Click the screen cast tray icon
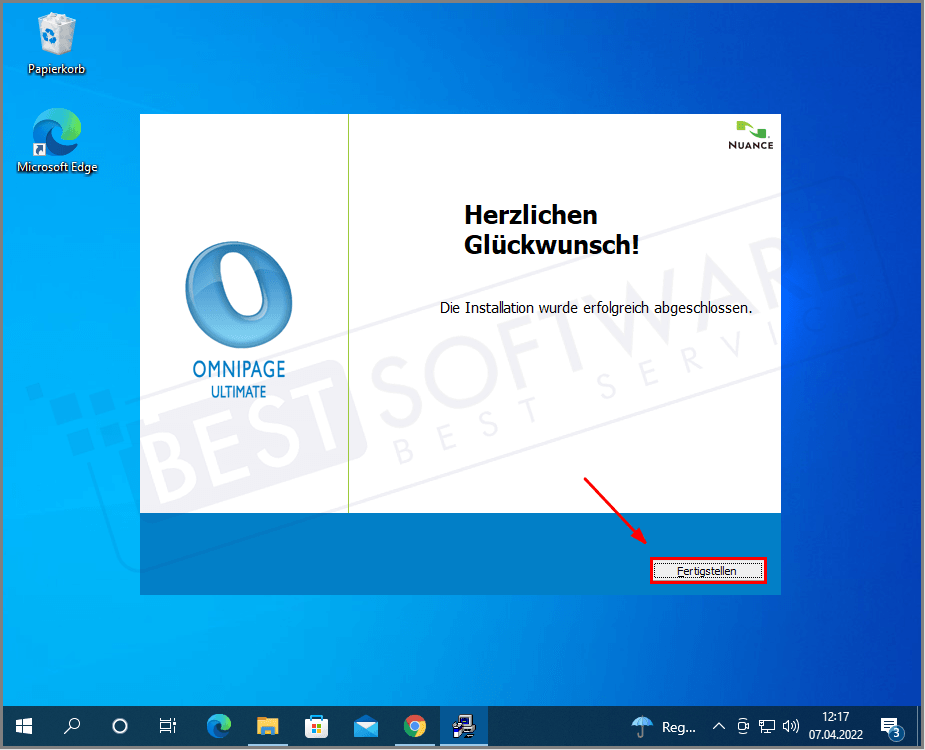 coord(743,726)
